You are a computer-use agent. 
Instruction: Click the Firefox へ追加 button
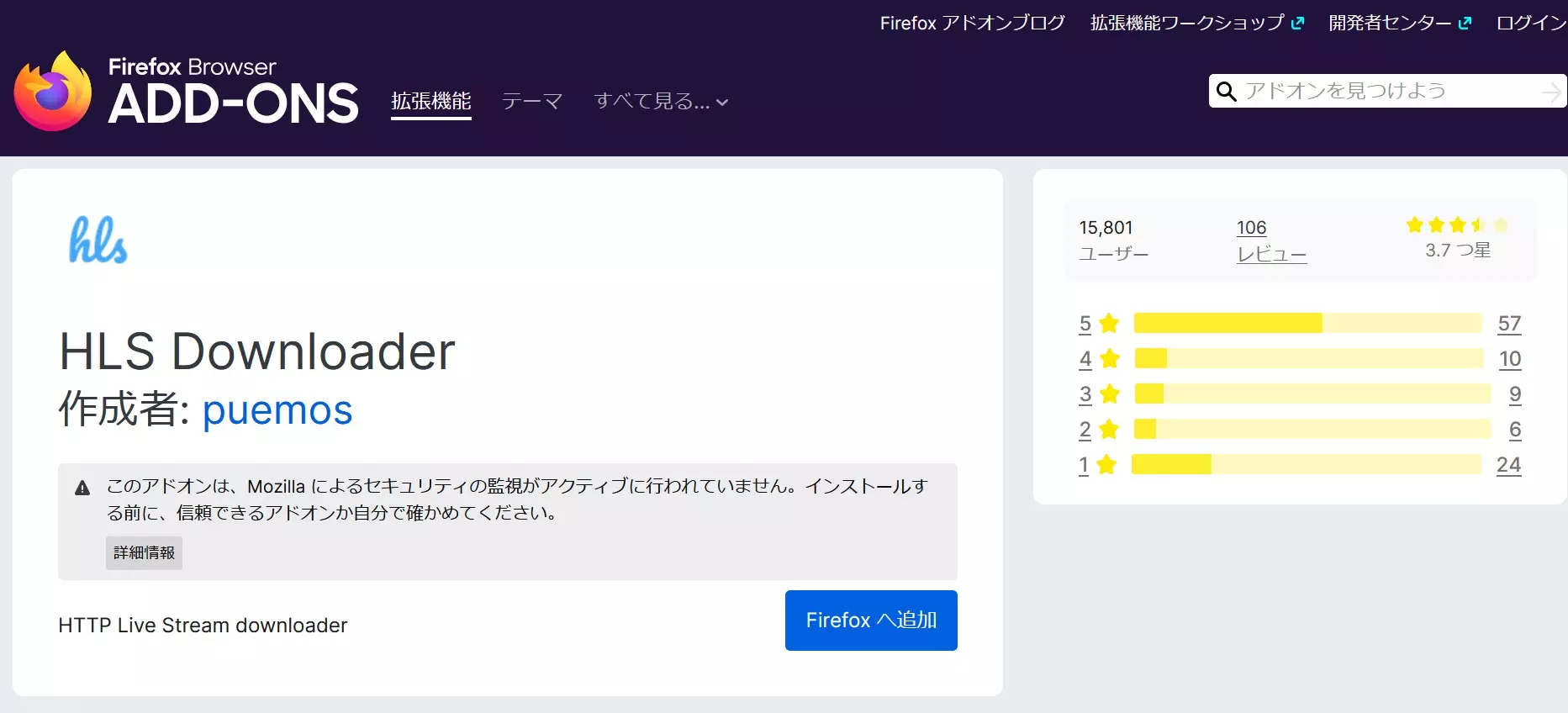click(x=871, y=621)
